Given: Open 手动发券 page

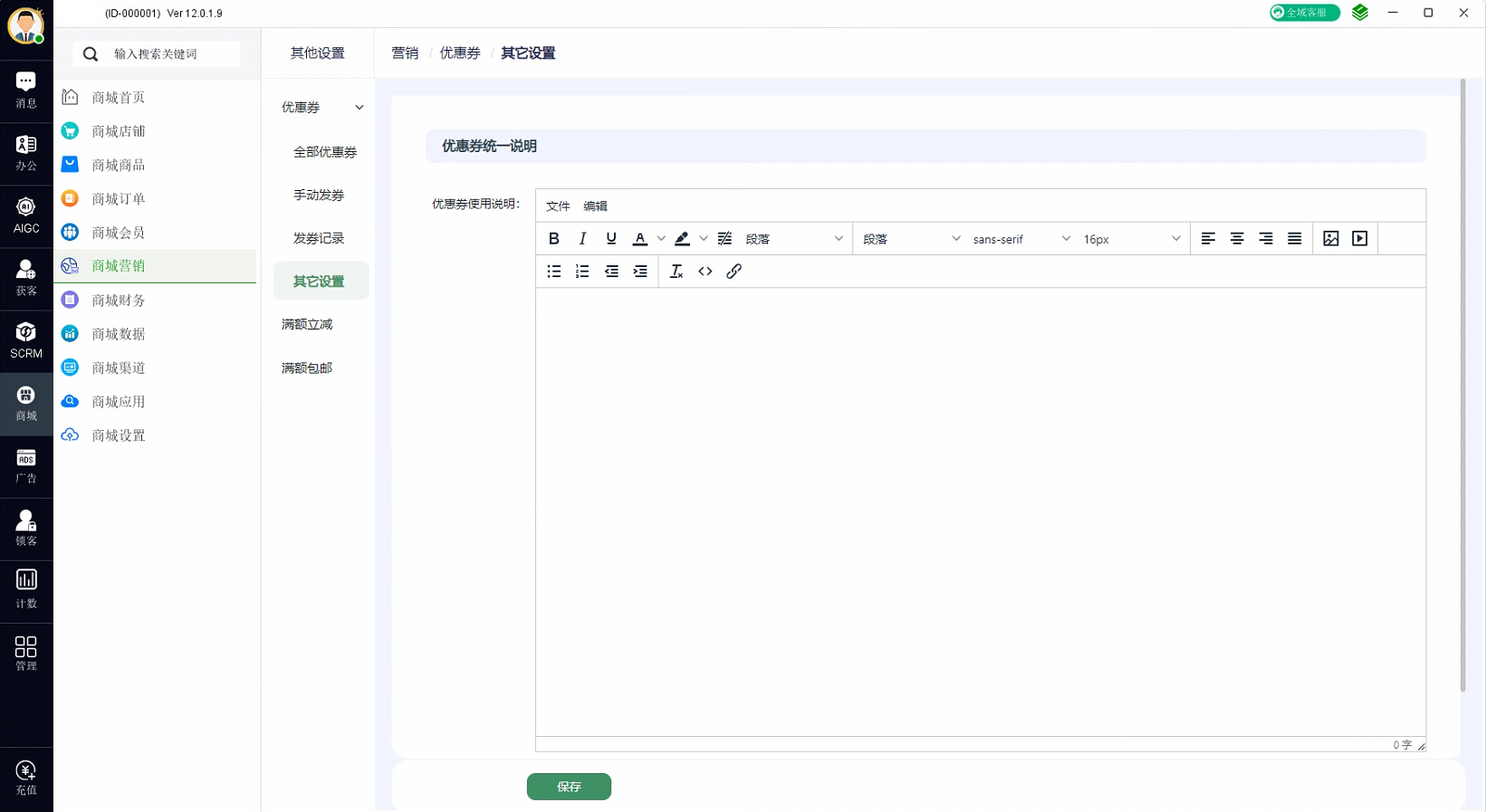Looking at the screenshot, I should pos(319,196).
